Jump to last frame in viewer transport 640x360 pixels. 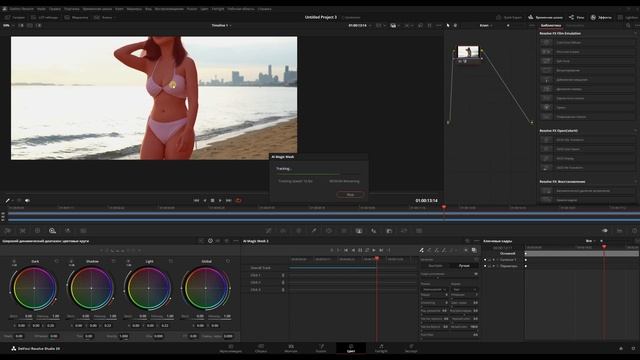click(x=229, y=200)
